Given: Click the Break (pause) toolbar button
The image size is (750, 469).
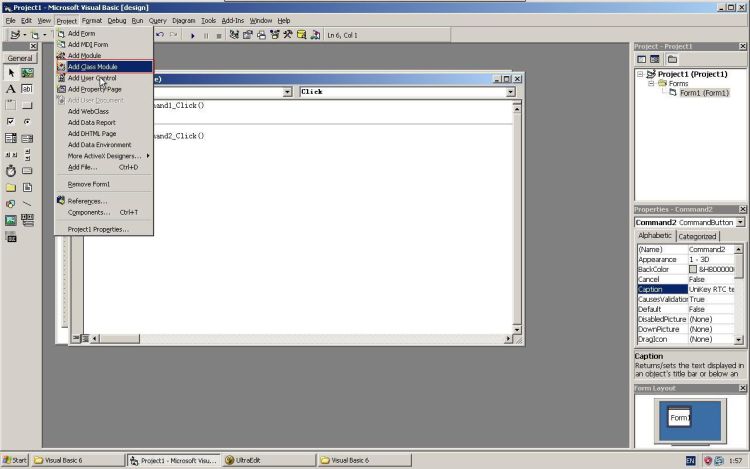Looking at the screenshot, I should click(x=206, y=35).
